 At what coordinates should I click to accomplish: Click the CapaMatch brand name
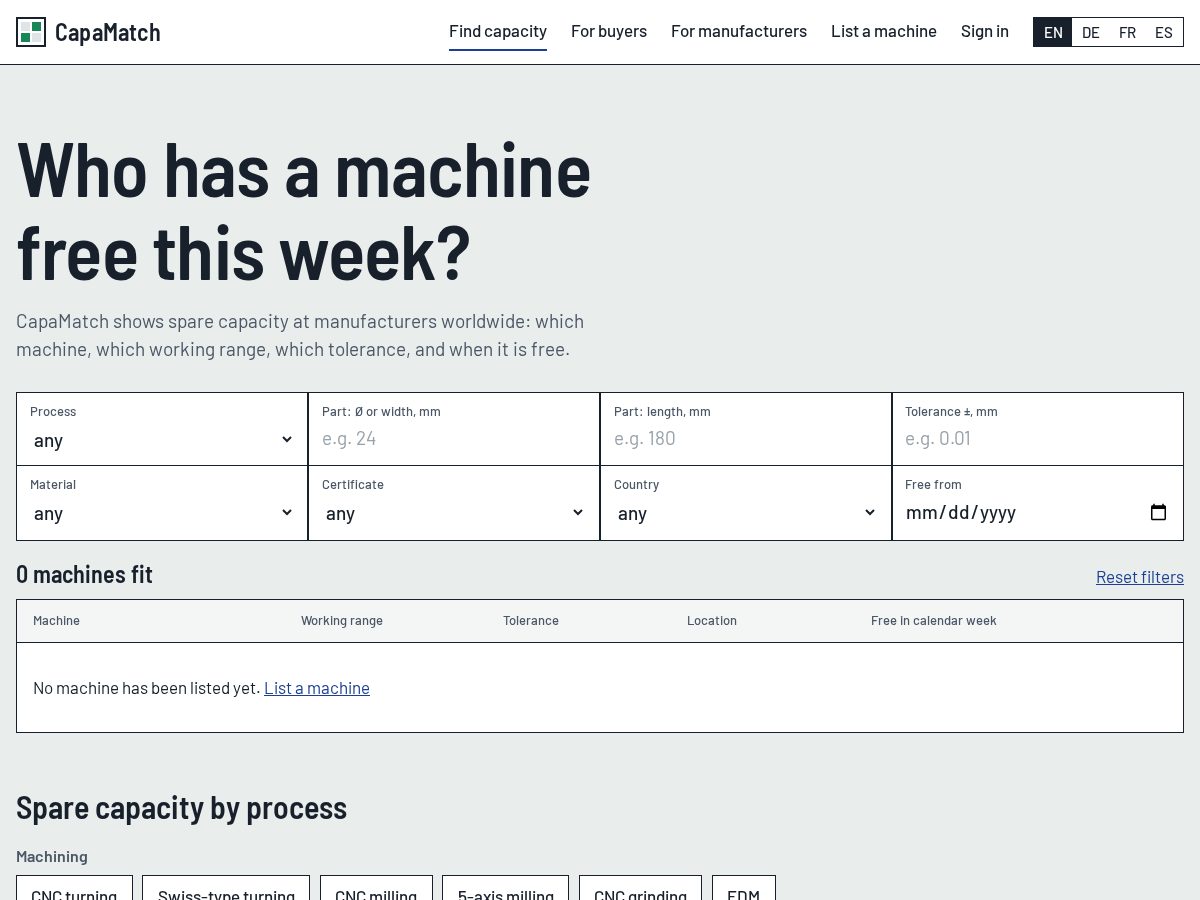click(x=107, y=32)
